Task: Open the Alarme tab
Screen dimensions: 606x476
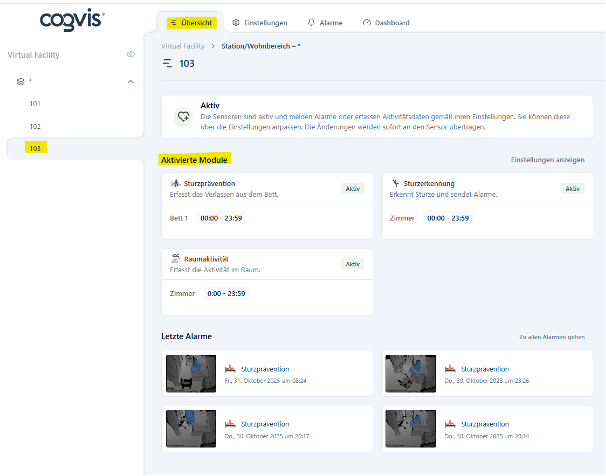Action: coord(325,22)
